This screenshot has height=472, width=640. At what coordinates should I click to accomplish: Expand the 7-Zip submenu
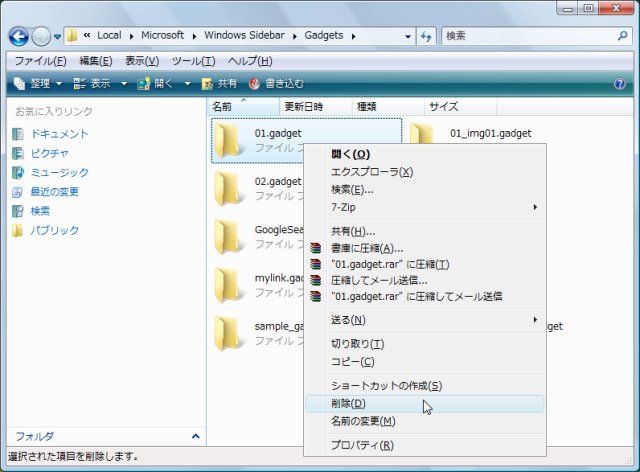tap(424, 207)
